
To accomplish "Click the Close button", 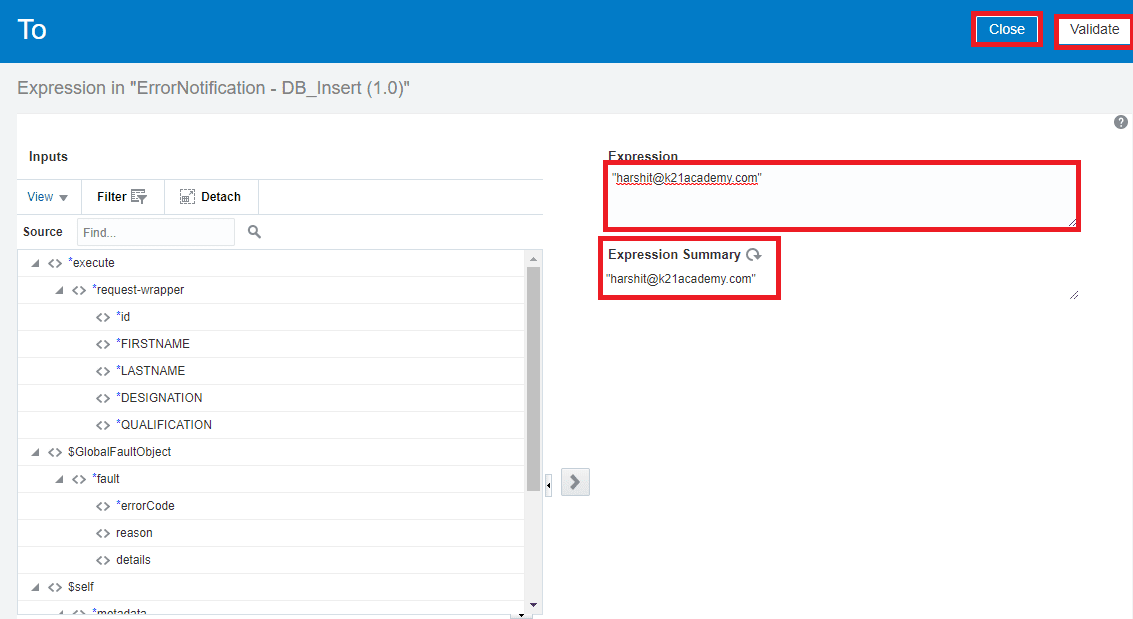I will (1006, 28).
